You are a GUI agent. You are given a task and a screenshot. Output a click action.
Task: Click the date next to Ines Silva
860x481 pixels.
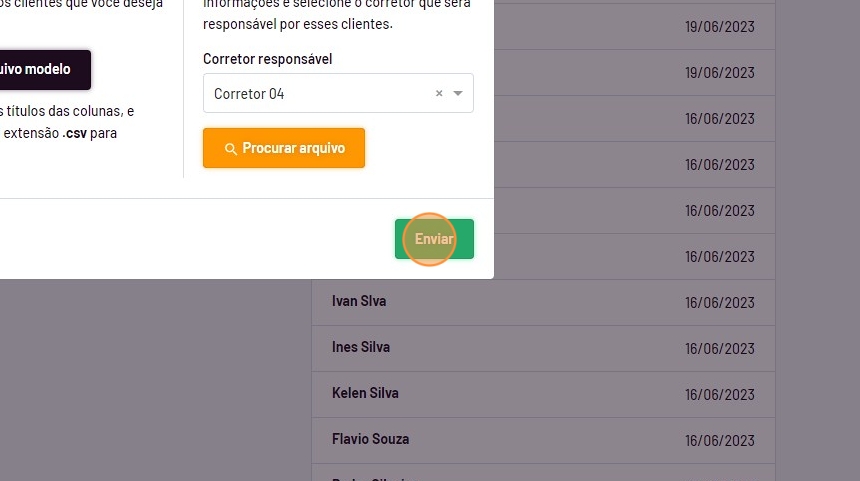tap(719, 349)
